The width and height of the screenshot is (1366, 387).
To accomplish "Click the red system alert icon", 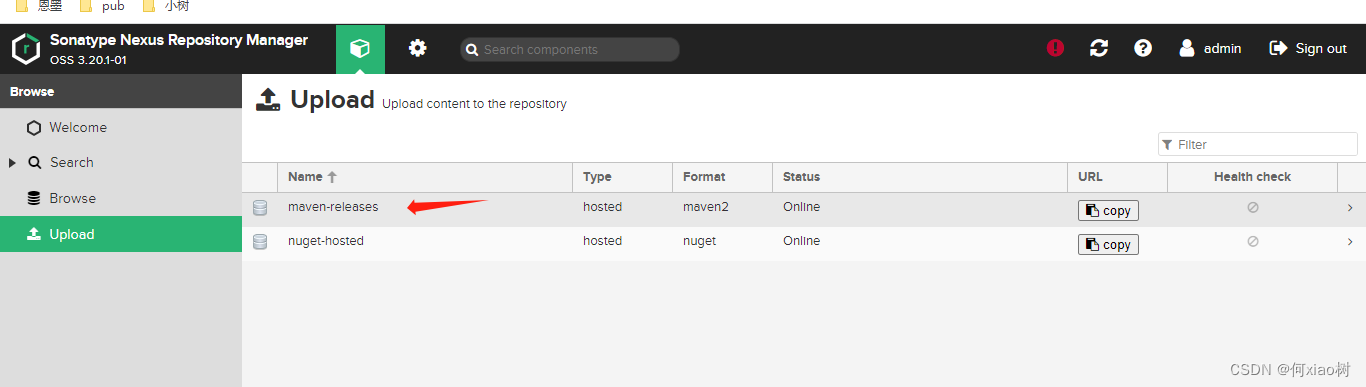I will click(x=1055, y=48).
